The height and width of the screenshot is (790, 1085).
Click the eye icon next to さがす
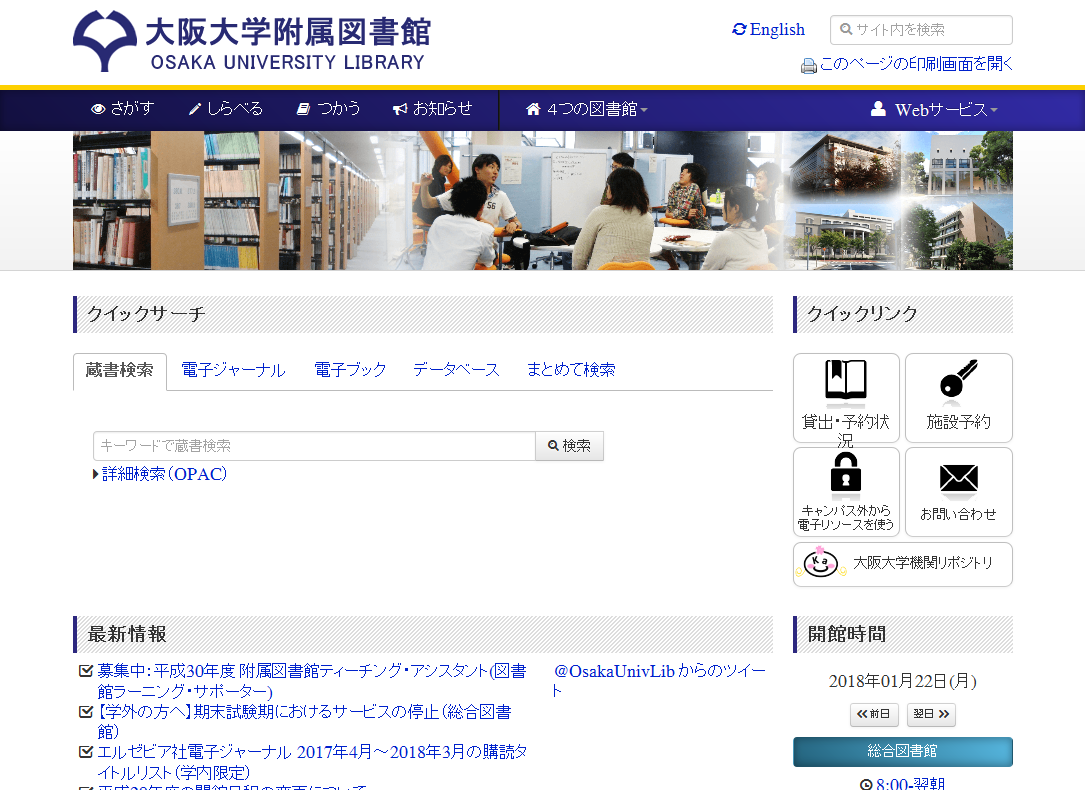(98, 109)
